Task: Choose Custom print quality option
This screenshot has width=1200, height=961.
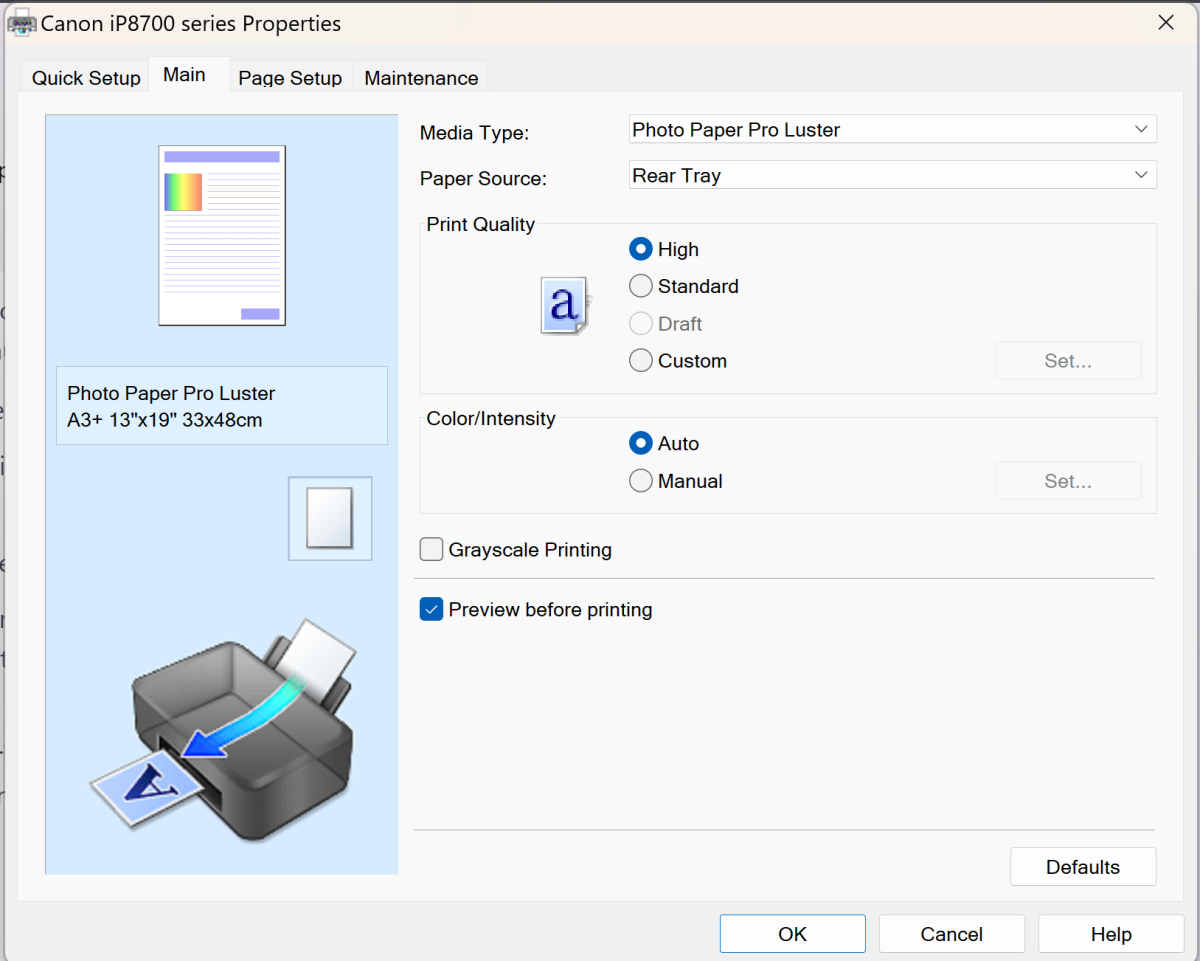Action: pos(641,361)
